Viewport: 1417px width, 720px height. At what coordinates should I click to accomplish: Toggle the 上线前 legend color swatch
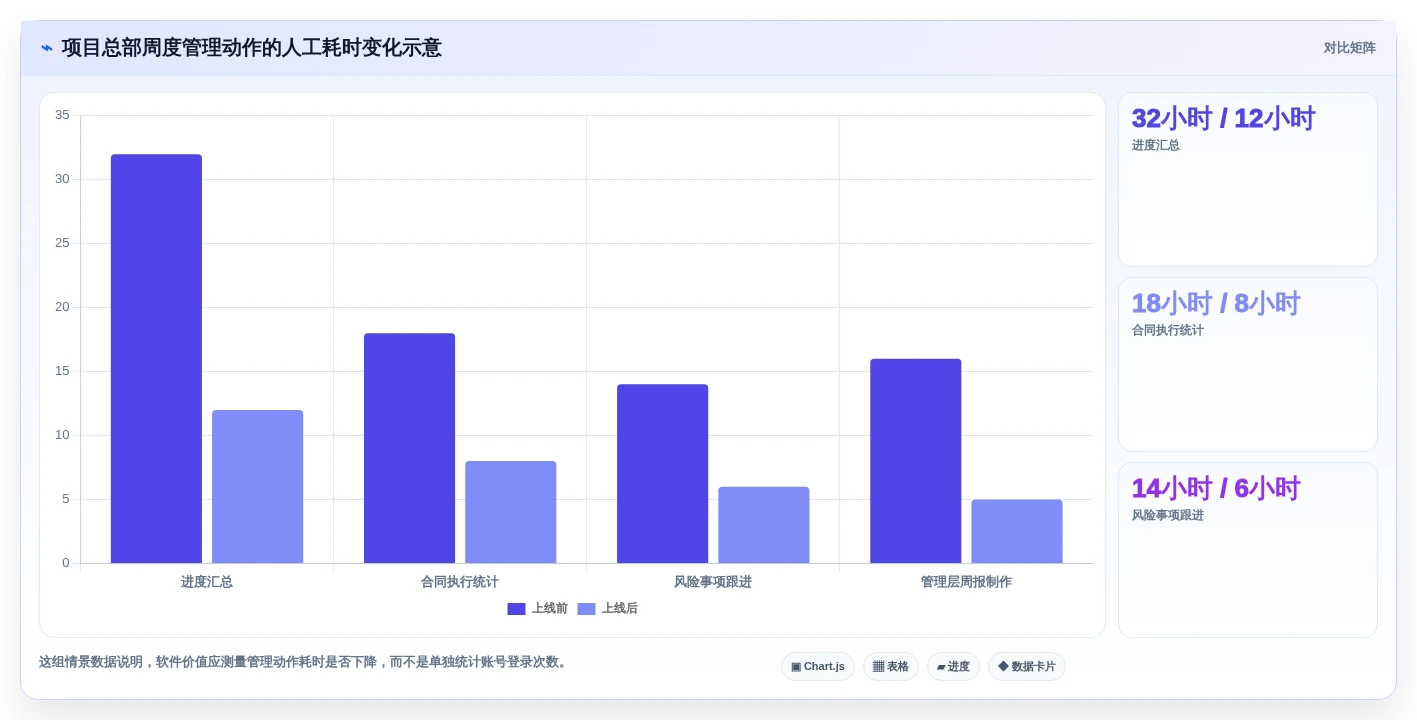point(516,609)
